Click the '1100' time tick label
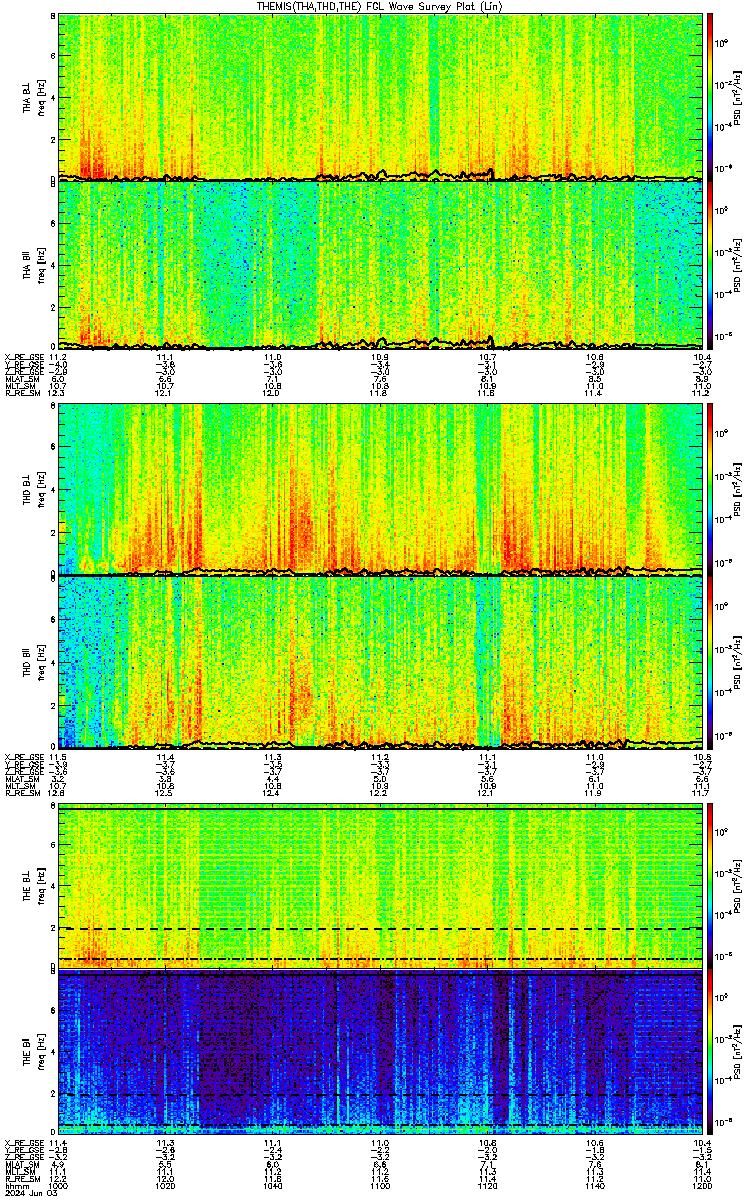Screen dimensions: 750x1200 coord(380,1185)
